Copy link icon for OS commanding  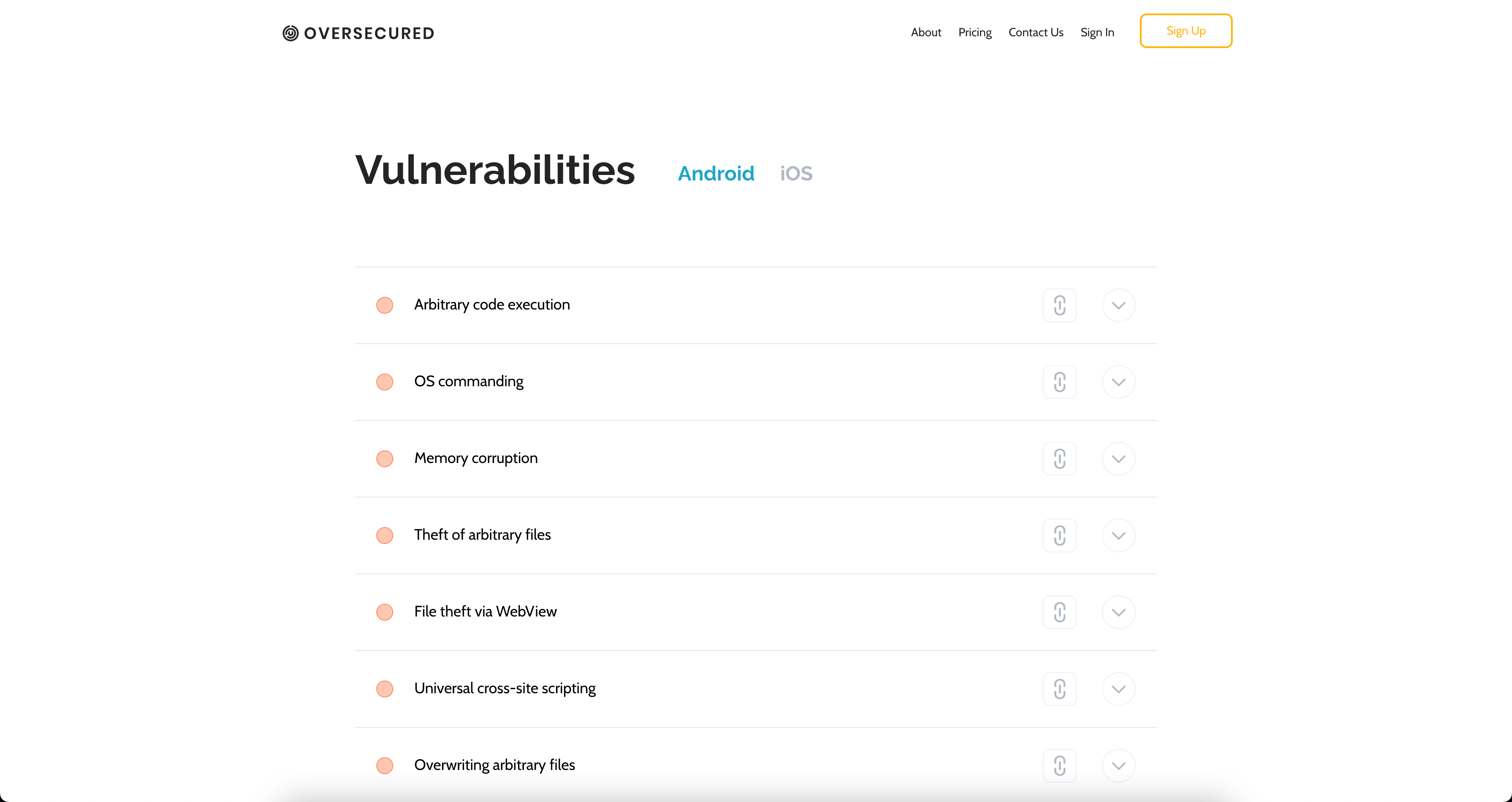(x=1059, y=382)
